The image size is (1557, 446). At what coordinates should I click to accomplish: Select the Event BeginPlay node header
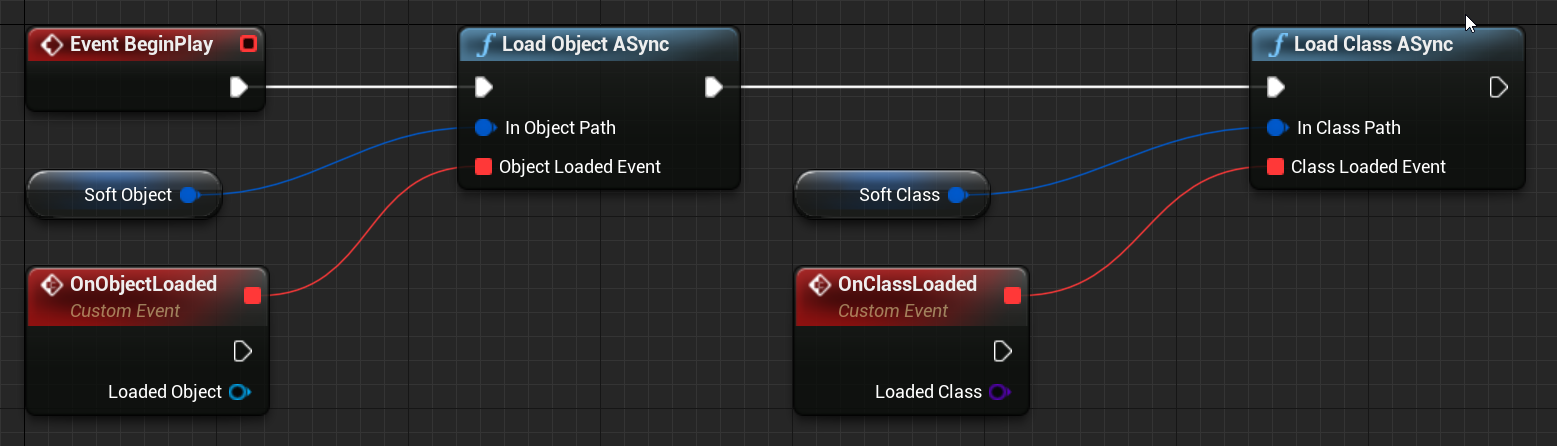pyautogui.click(x=140, y=45)
